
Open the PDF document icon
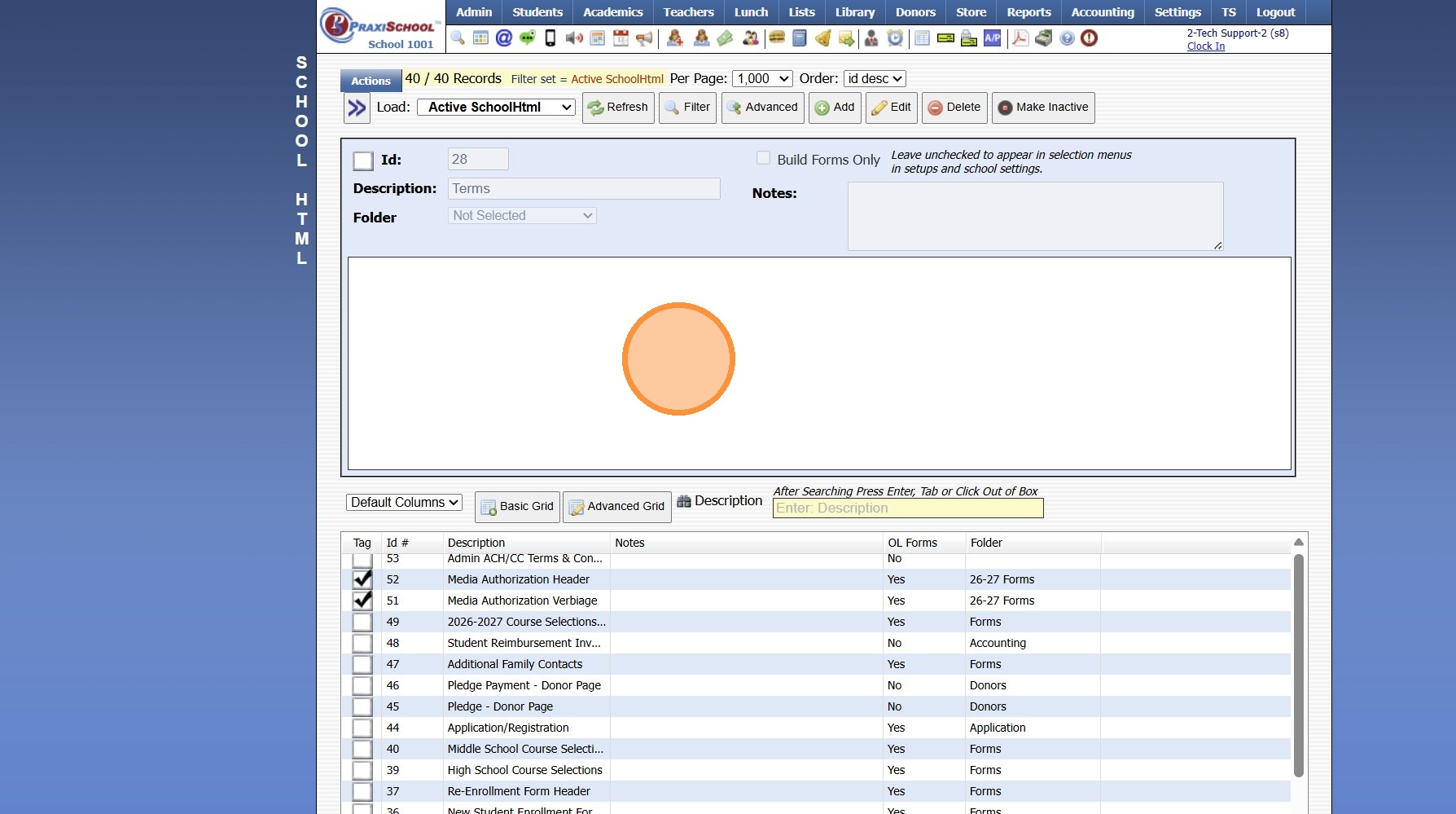coord(1020,38)
